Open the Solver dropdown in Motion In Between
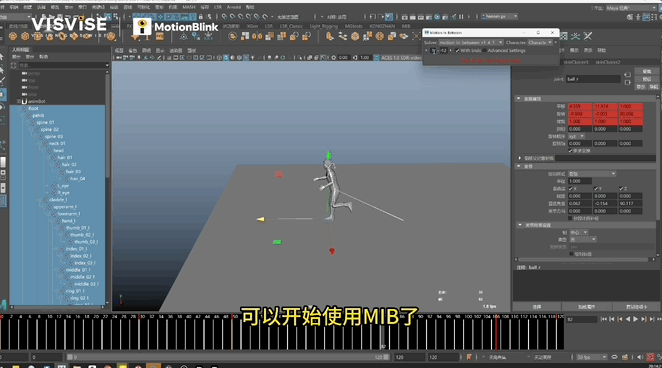This screenshot has height=368, width=662. 471,43
